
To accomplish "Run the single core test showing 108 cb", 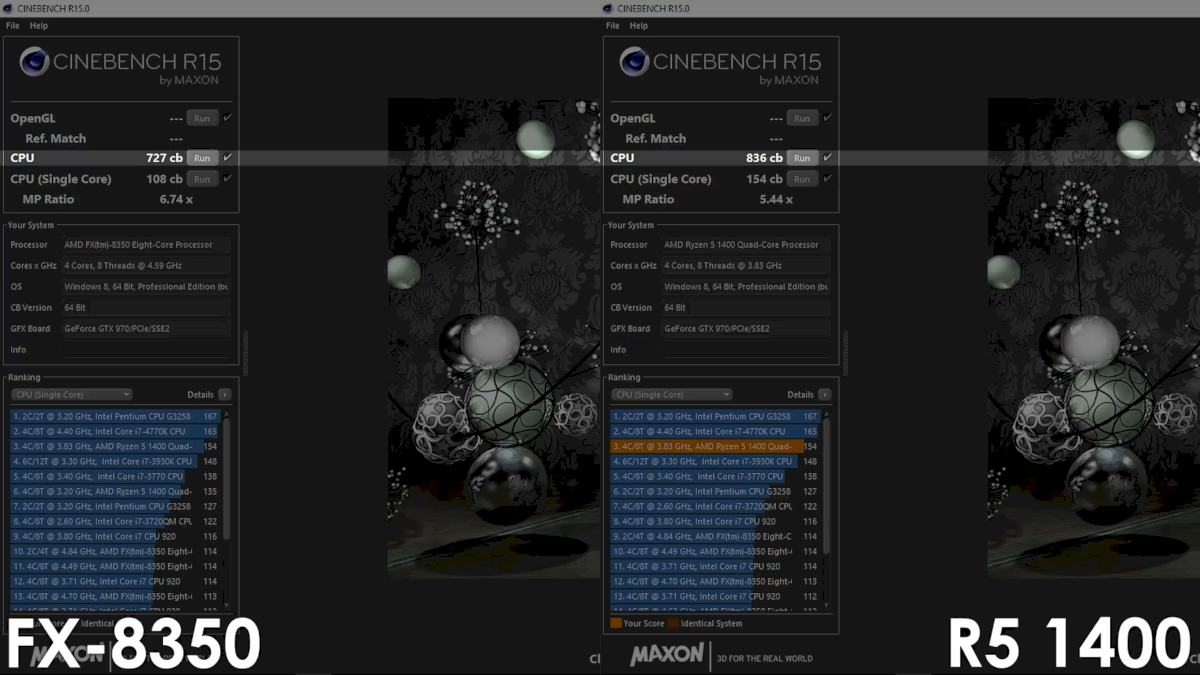I will 202,179.
